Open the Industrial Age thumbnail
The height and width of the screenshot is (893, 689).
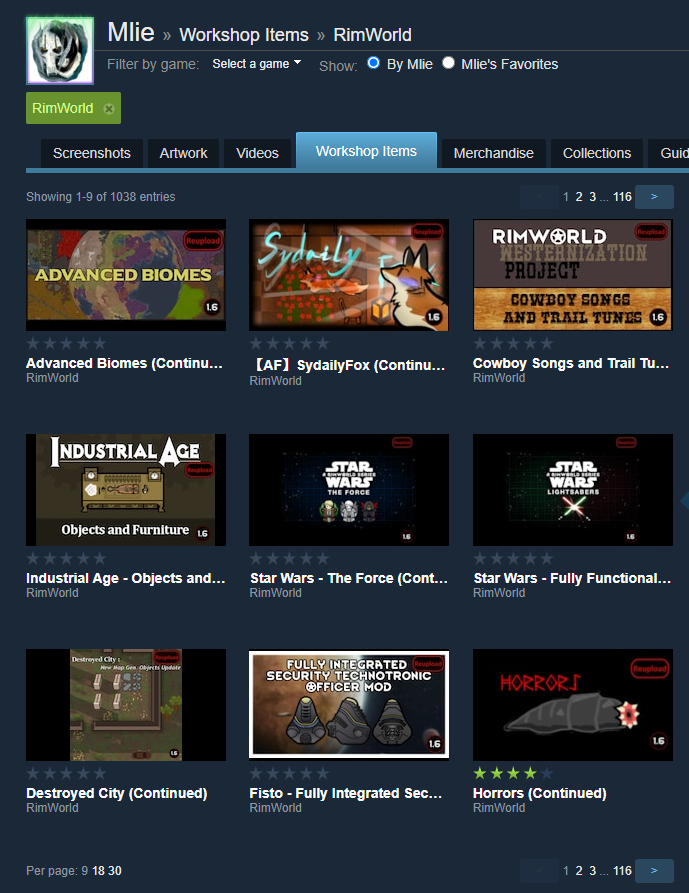click(x=126, y=490)
